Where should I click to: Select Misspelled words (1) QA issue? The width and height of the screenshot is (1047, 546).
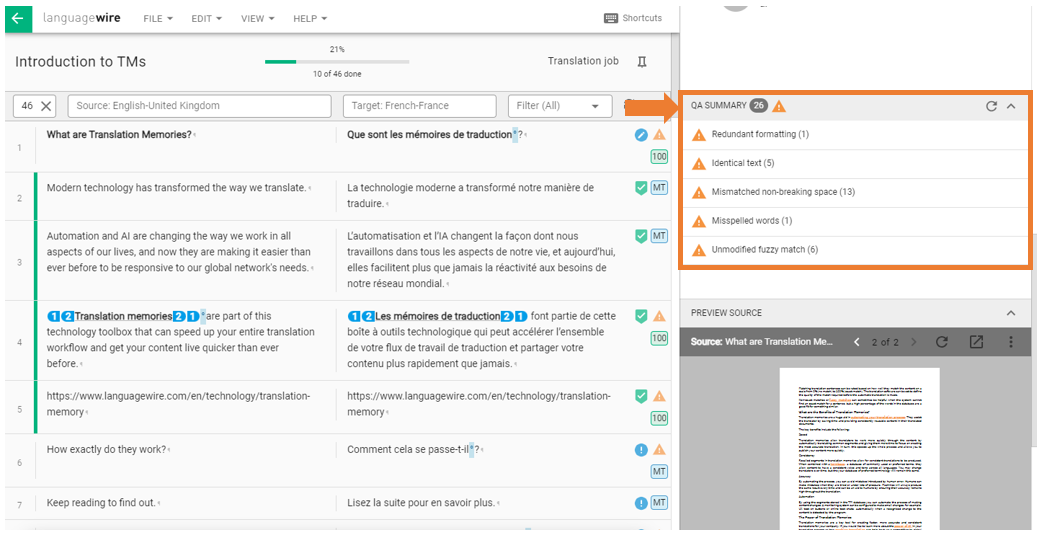coord(855,221)
